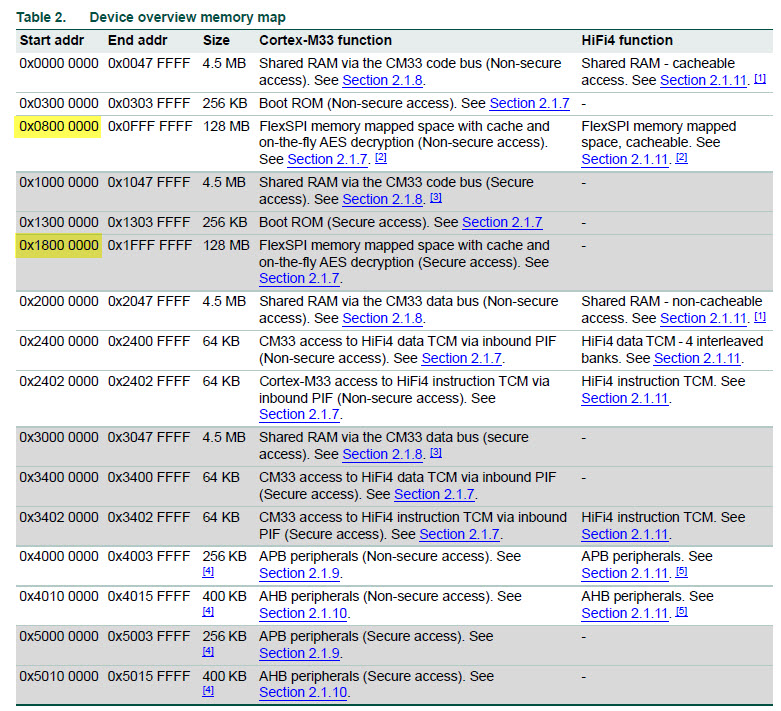Click the 'Start addr' column header

[52, 40]
